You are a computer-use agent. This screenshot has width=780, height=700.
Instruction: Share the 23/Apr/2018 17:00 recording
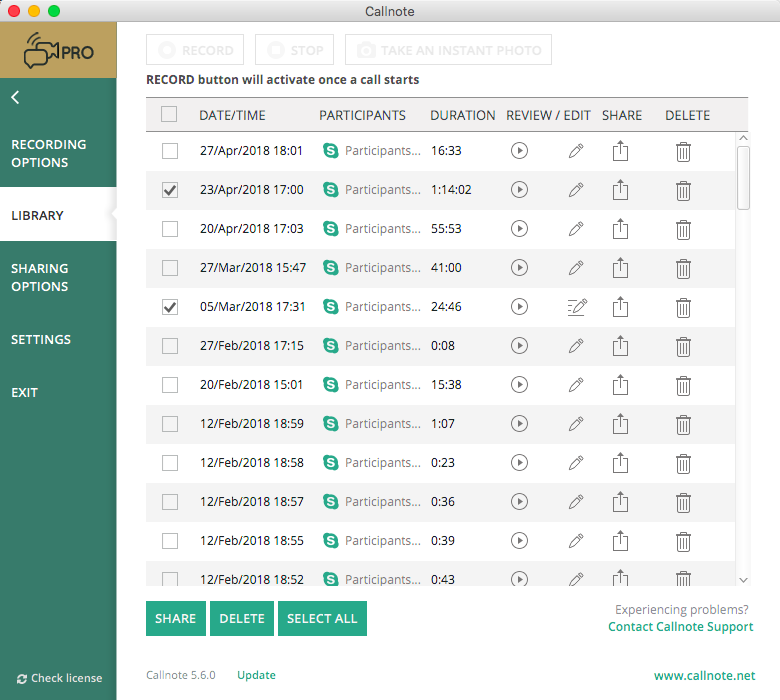click(x=620, y=190)
